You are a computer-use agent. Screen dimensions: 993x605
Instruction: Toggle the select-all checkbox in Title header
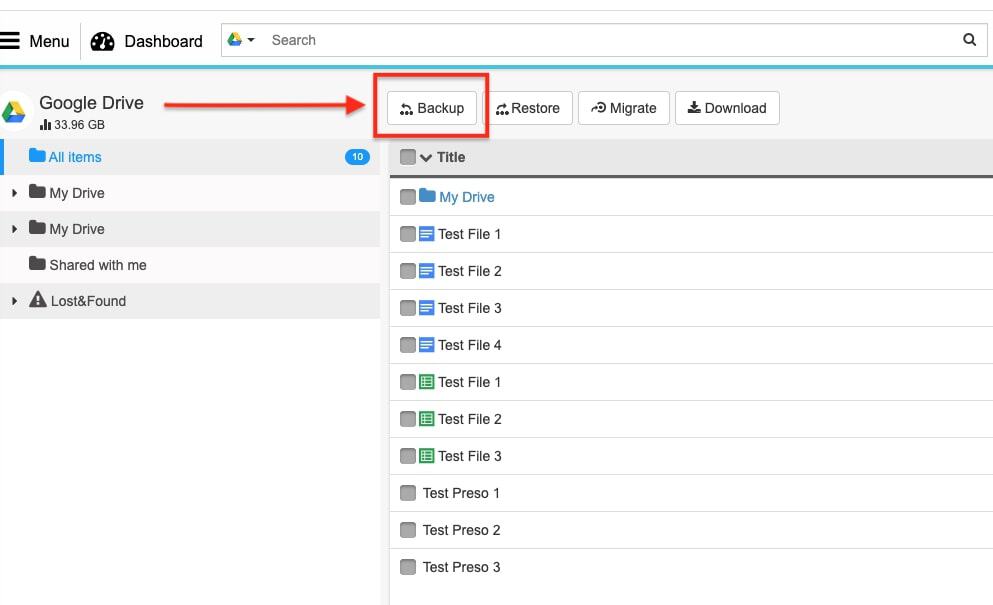pyautogui.click(x=407, y=157)
